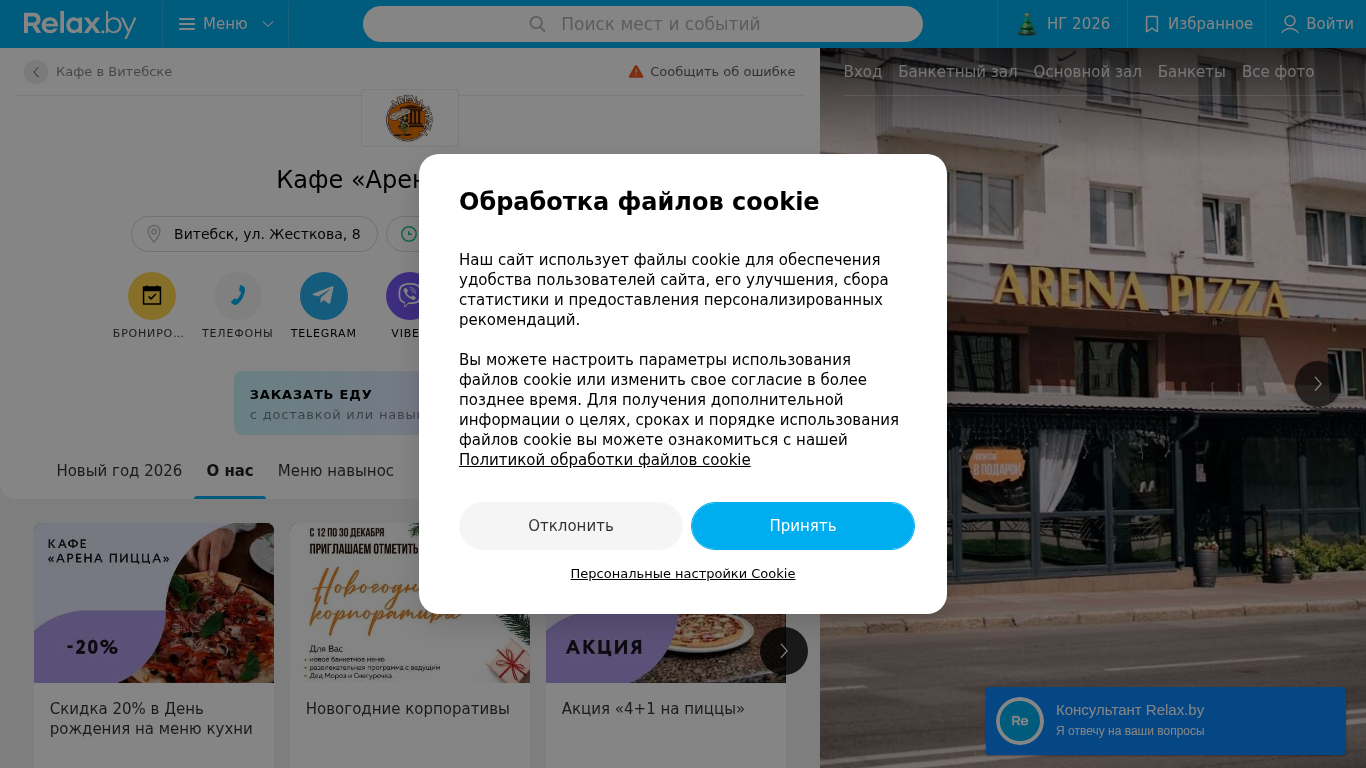Open the booking calendar icon
The image size is (1366, 768).
(x=152, y=296)
